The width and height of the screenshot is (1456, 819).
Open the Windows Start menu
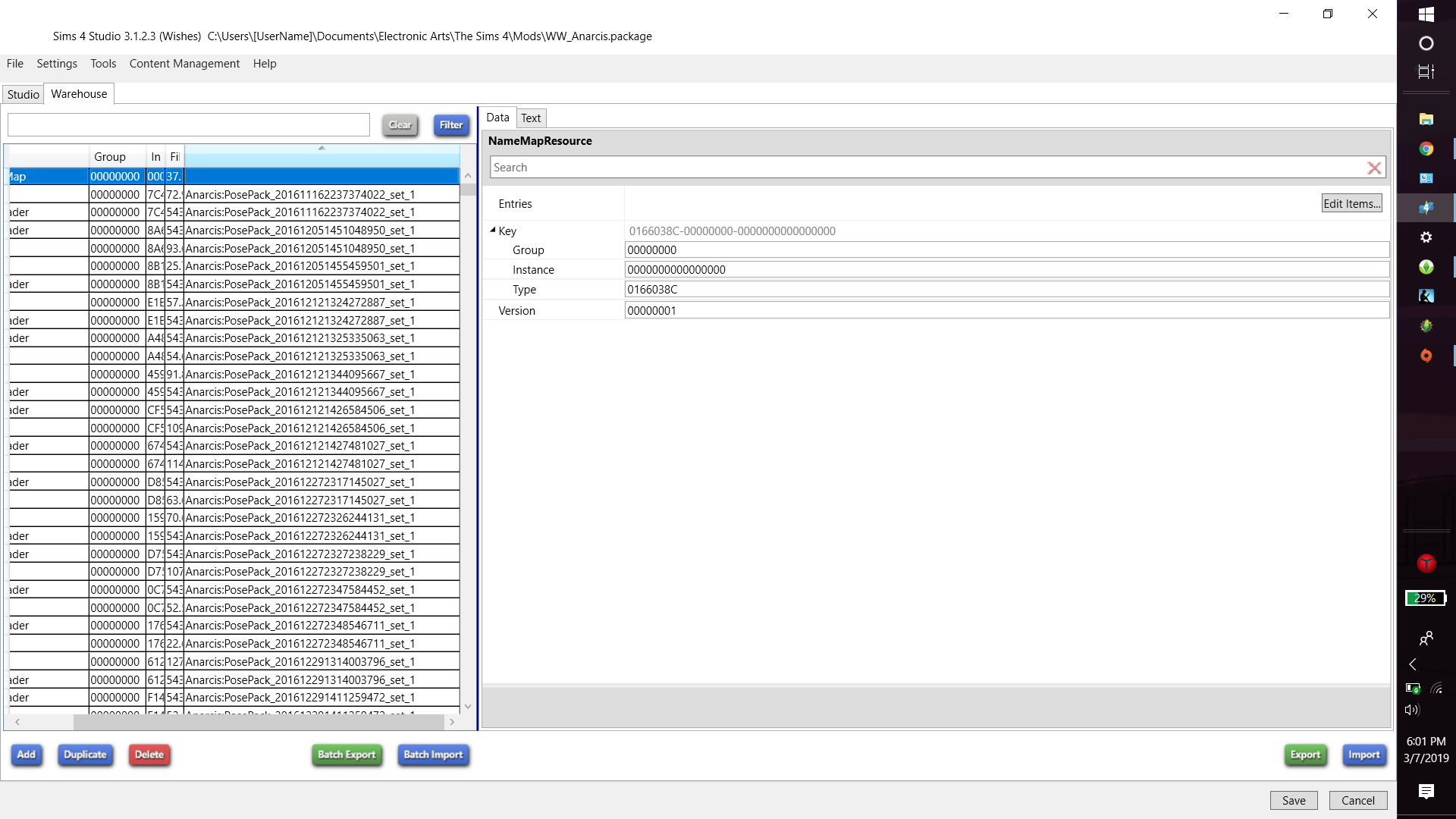click(1426, 14)
